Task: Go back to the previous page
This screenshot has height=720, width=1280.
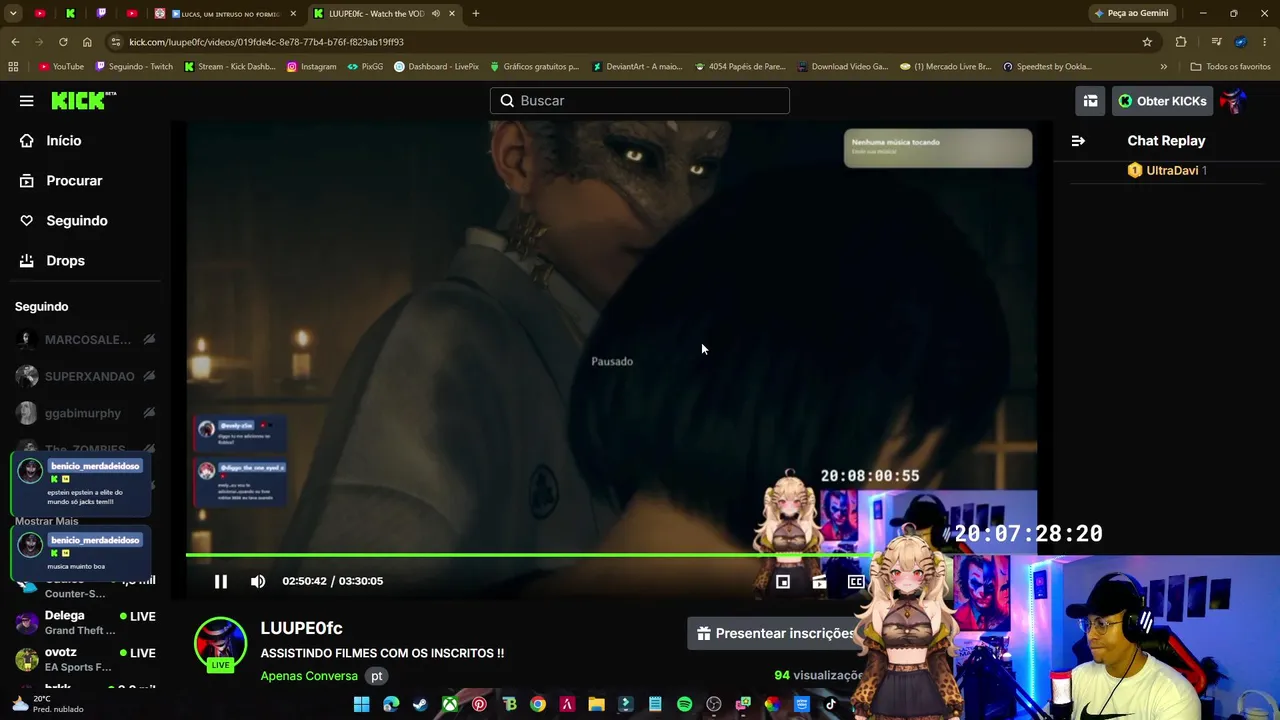Action: click(x=15, y=42)
